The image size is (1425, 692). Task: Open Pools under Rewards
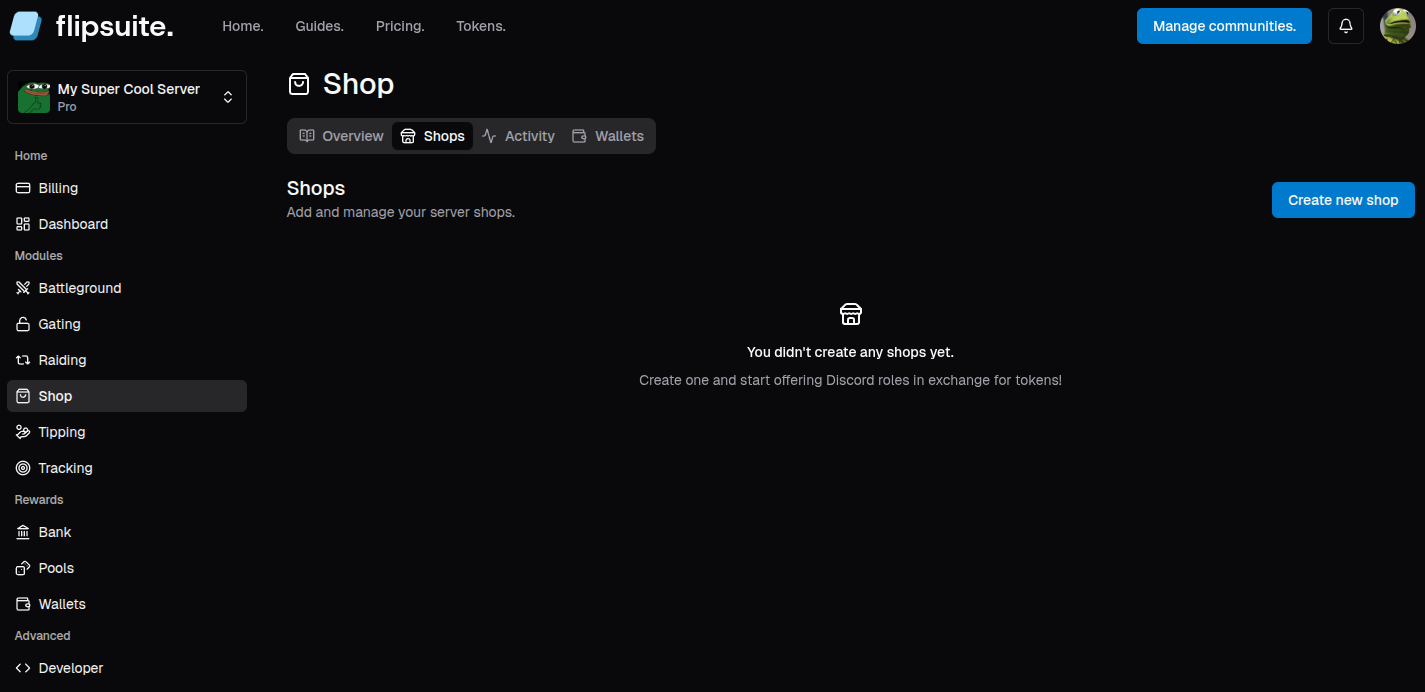coord(127,568)
